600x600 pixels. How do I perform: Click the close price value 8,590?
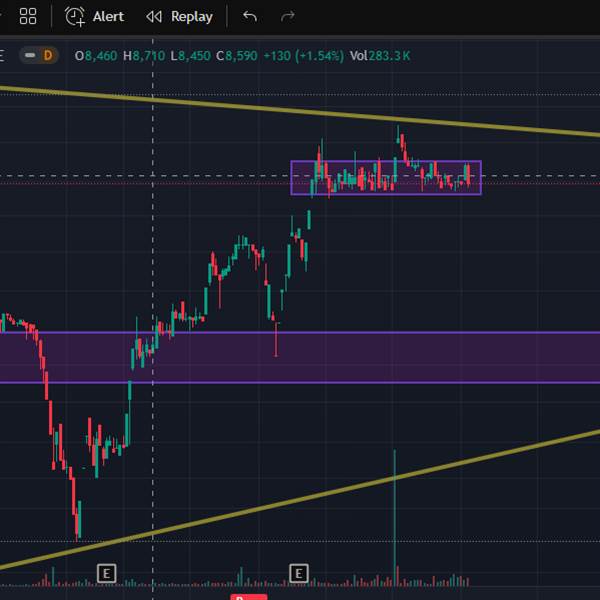coord(241,56)
